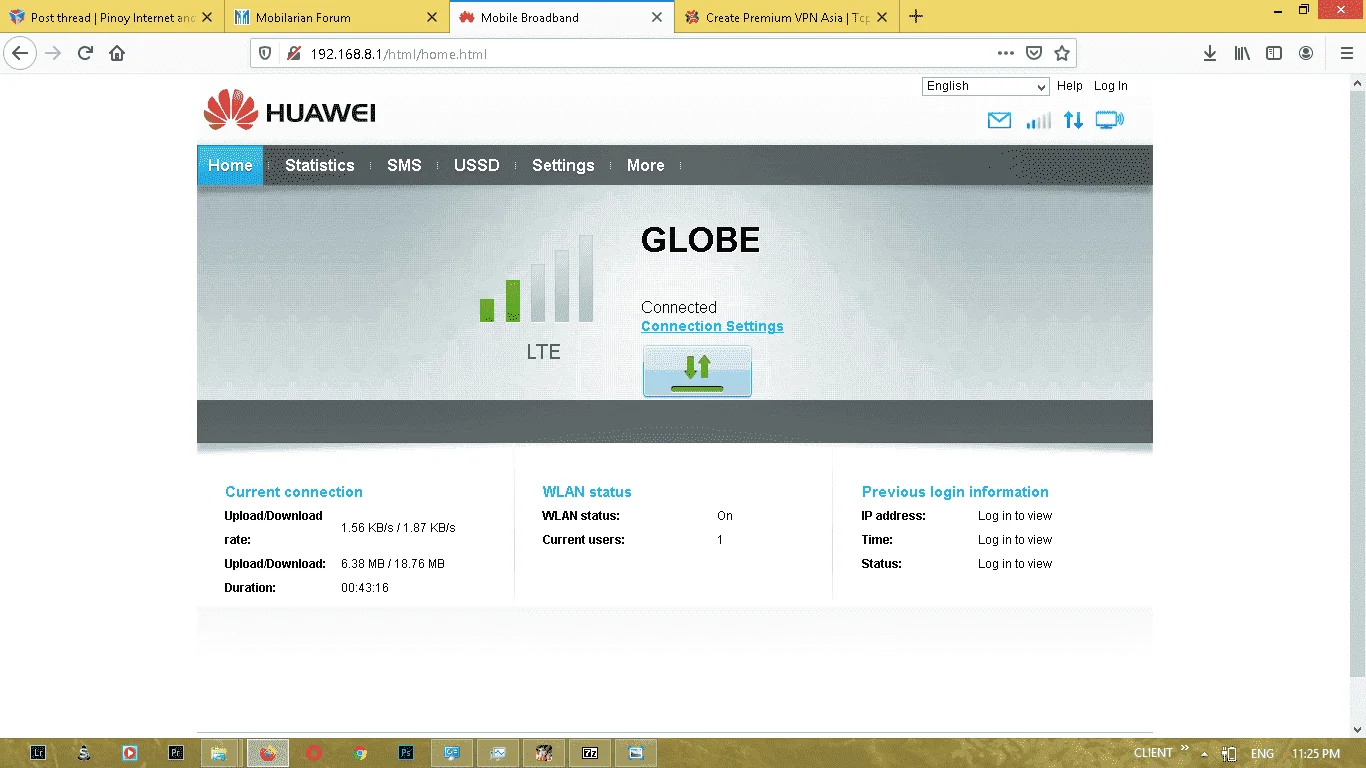Click the GLOBE carrier name
The image size is (1366, 768).
click(x=701, y=240)
